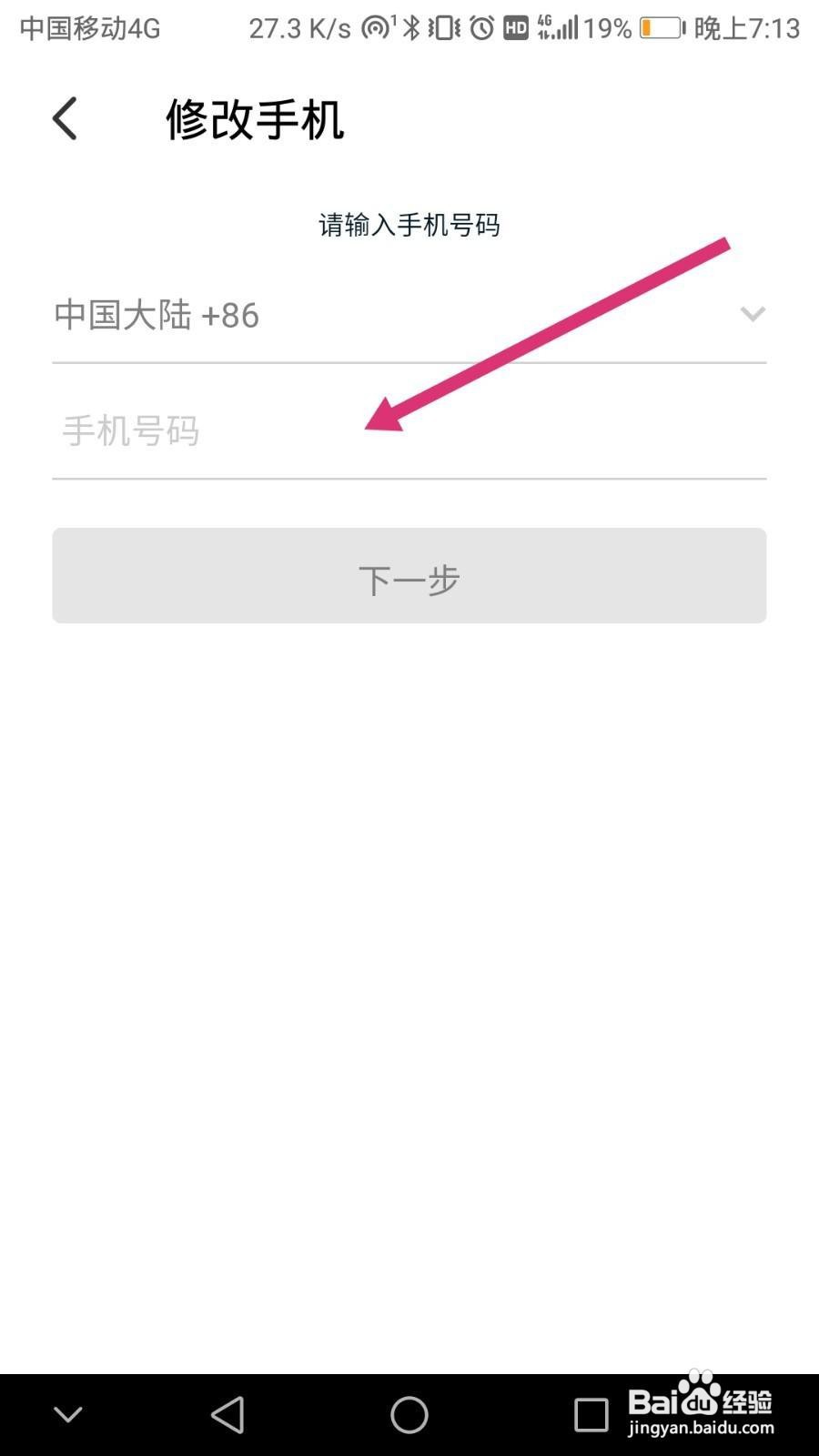Open the 中国大陆 +86 country selector
819x1456 pixels.
point(409,315)
